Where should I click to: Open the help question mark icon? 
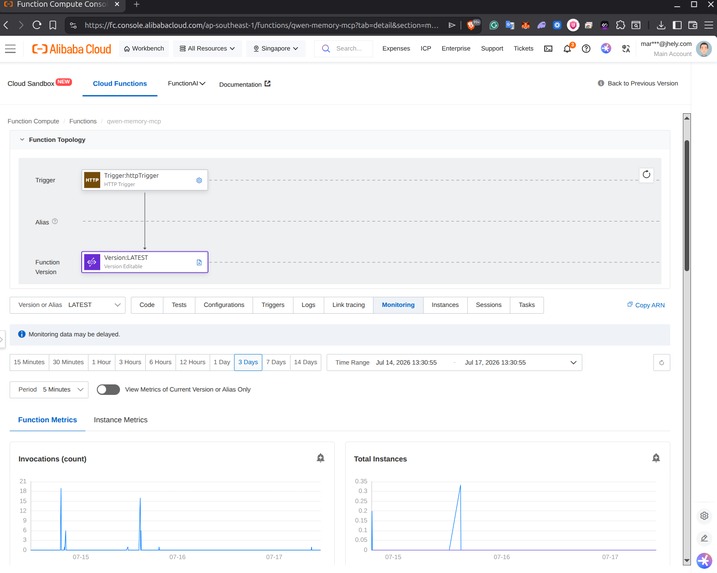coord(586,48)
